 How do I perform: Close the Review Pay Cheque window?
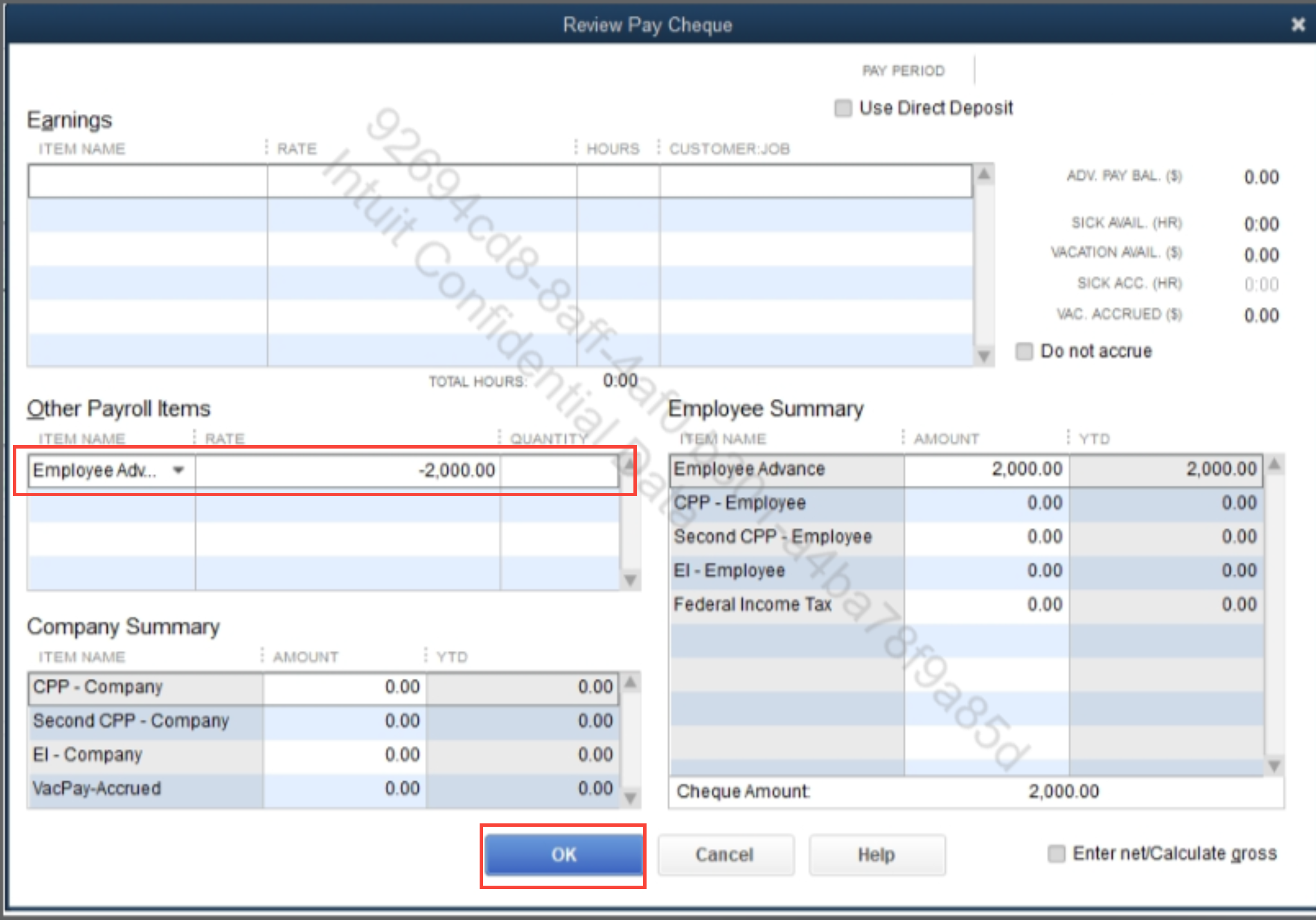tap(1298, 25)
